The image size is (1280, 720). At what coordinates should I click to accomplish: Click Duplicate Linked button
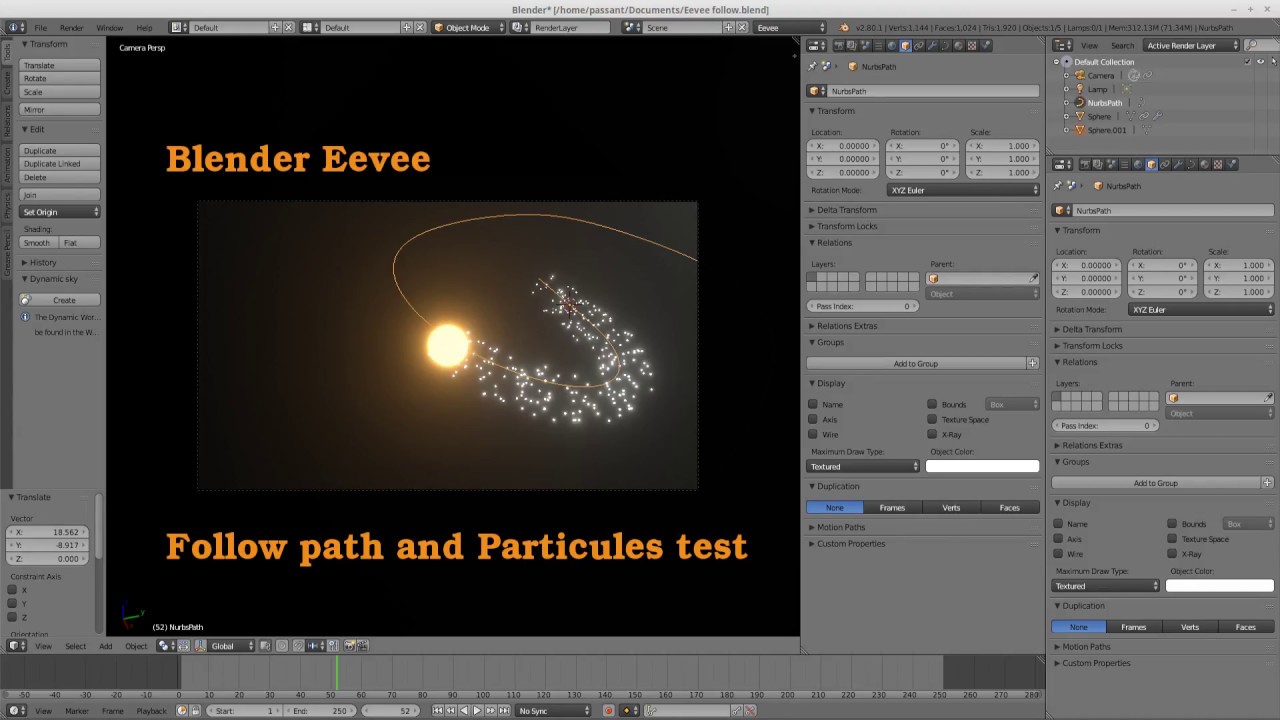(x=60, y=163)
